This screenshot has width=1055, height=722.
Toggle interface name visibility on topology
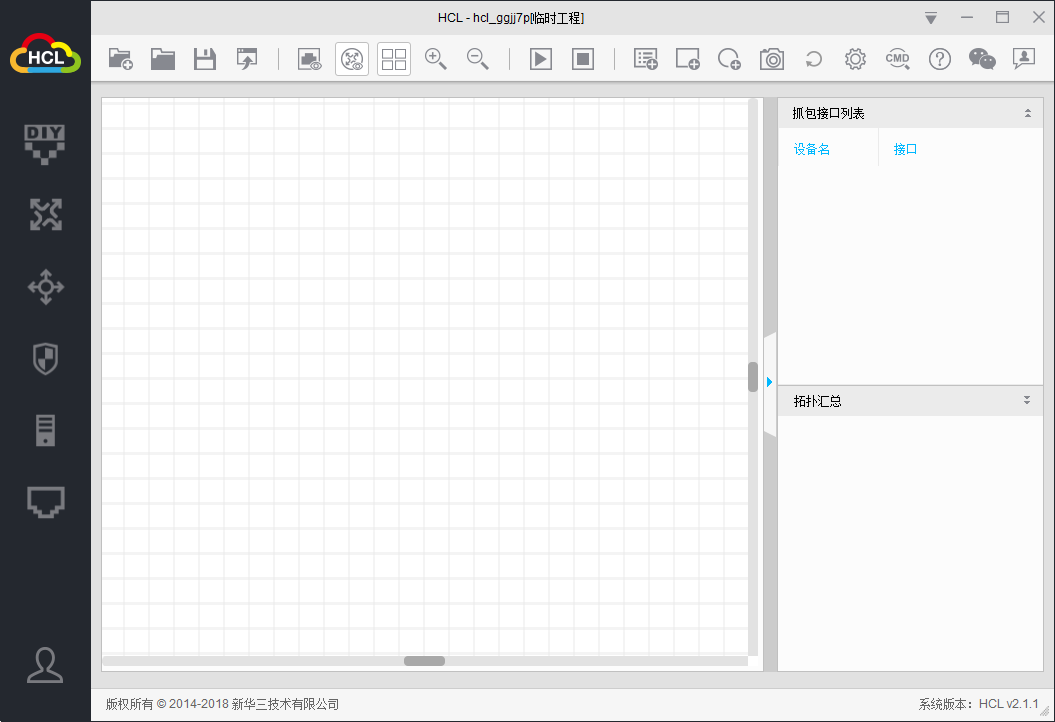[351, 59]
